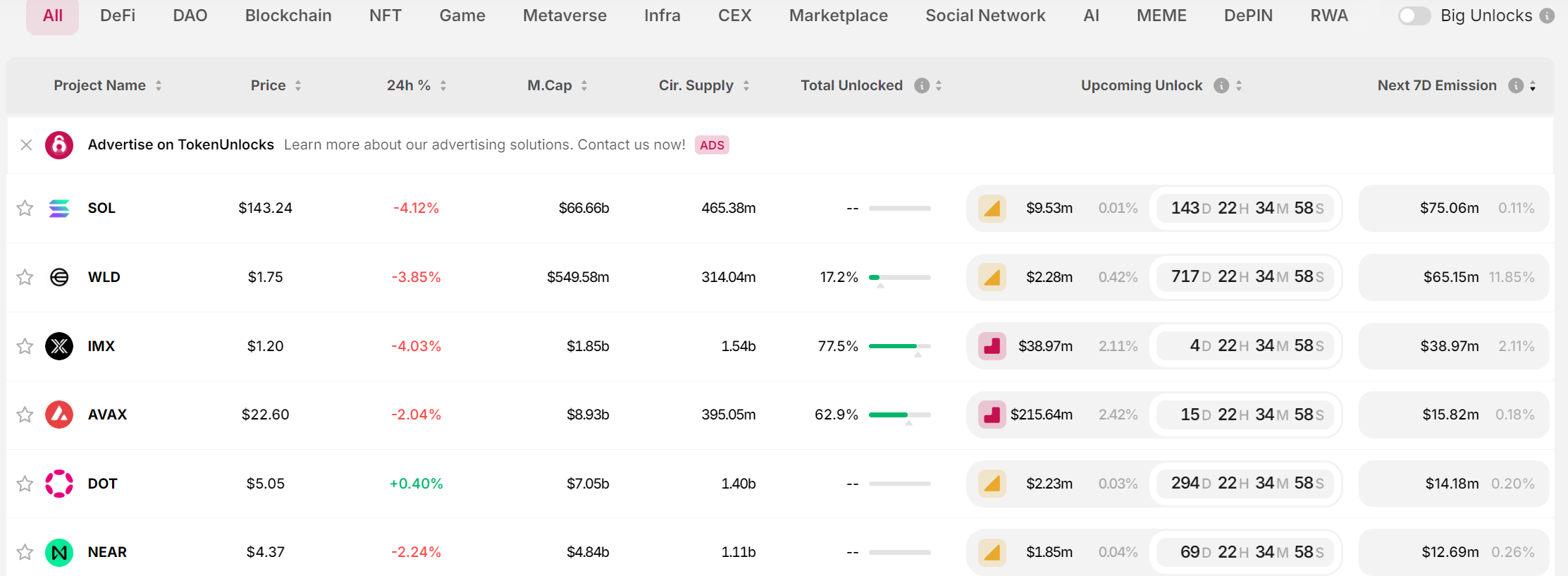Open the AVAX project name

[x=107, y=415]
